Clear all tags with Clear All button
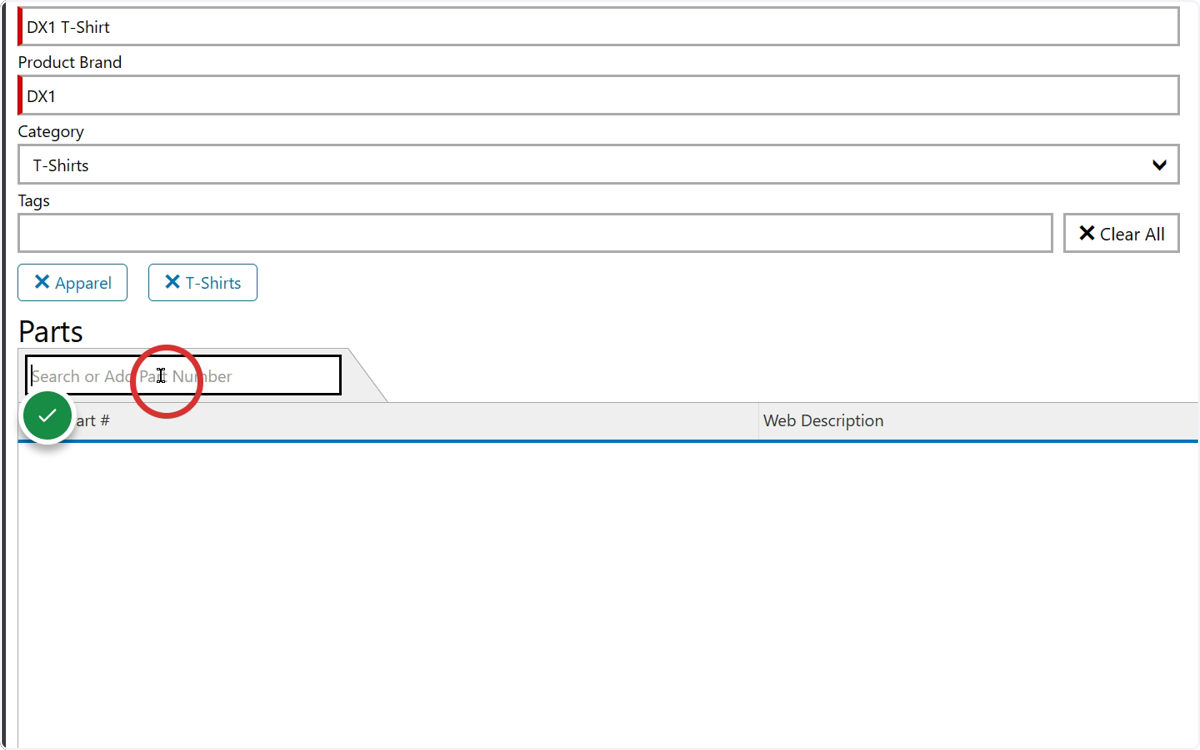 (1121, 233)
